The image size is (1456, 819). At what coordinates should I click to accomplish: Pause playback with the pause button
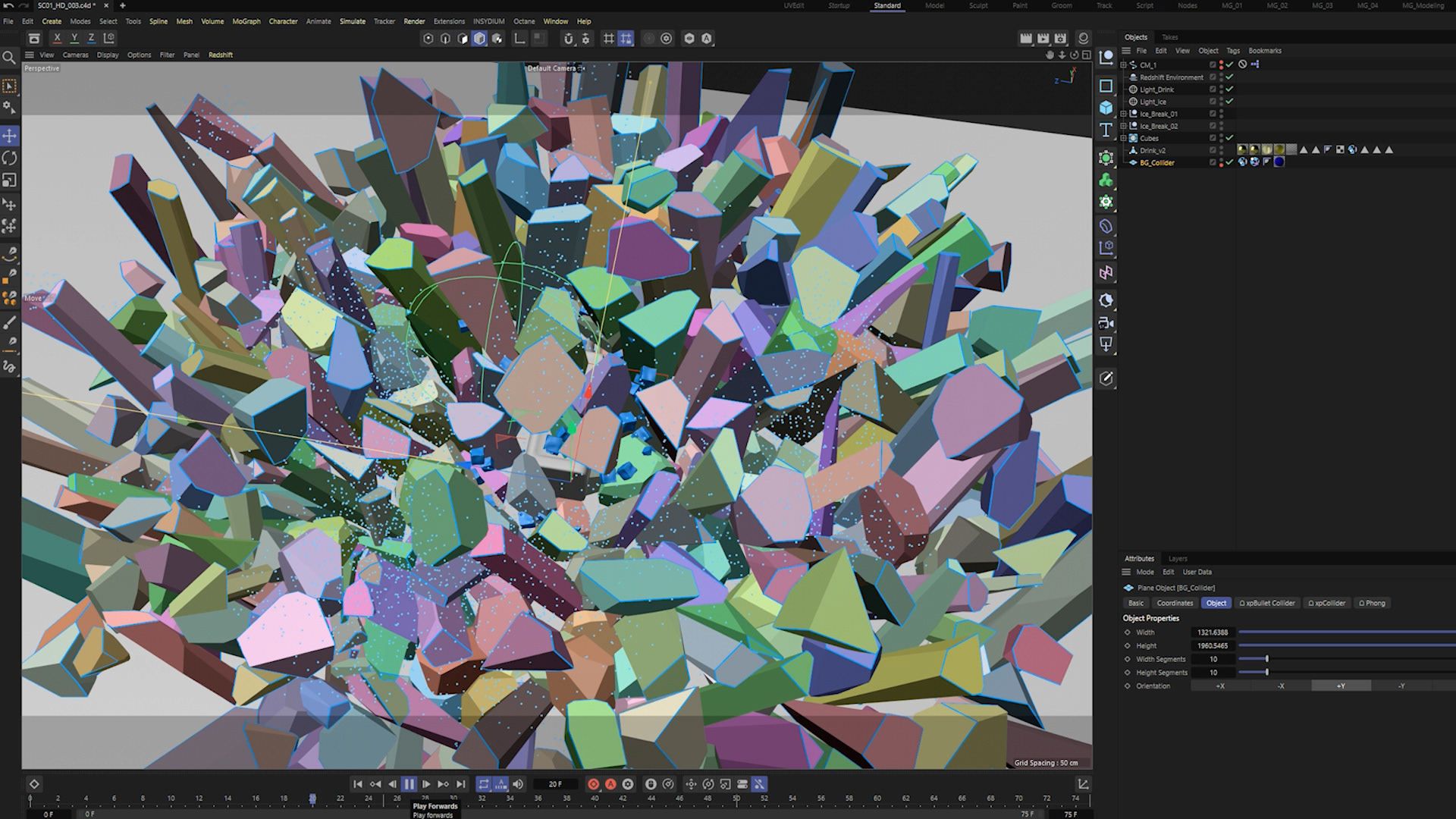pos(409,784)
